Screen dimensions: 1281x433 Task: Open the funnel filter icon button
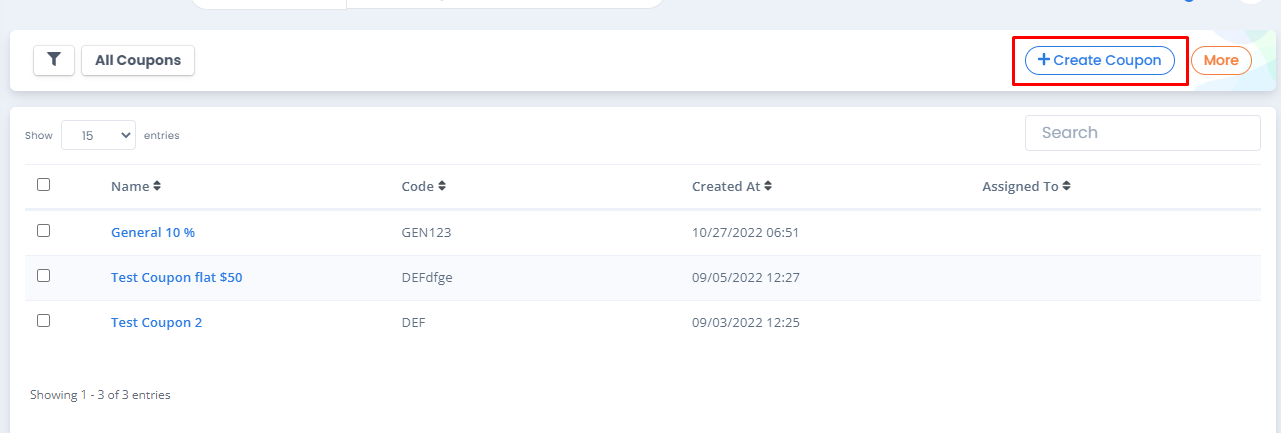54,60
